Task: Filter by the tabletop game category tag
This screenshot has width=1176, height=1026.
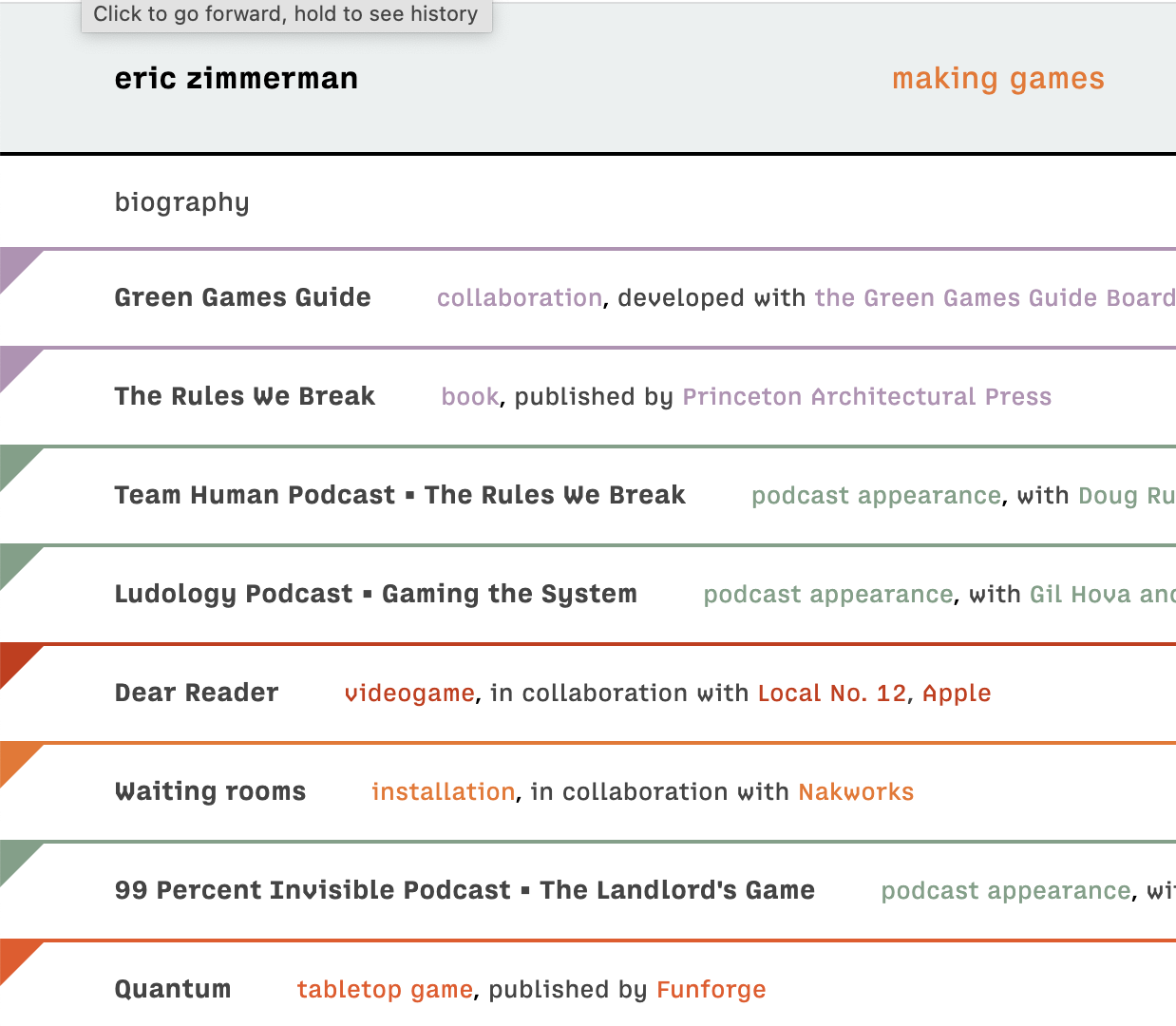Action: [x=385, y=990]
